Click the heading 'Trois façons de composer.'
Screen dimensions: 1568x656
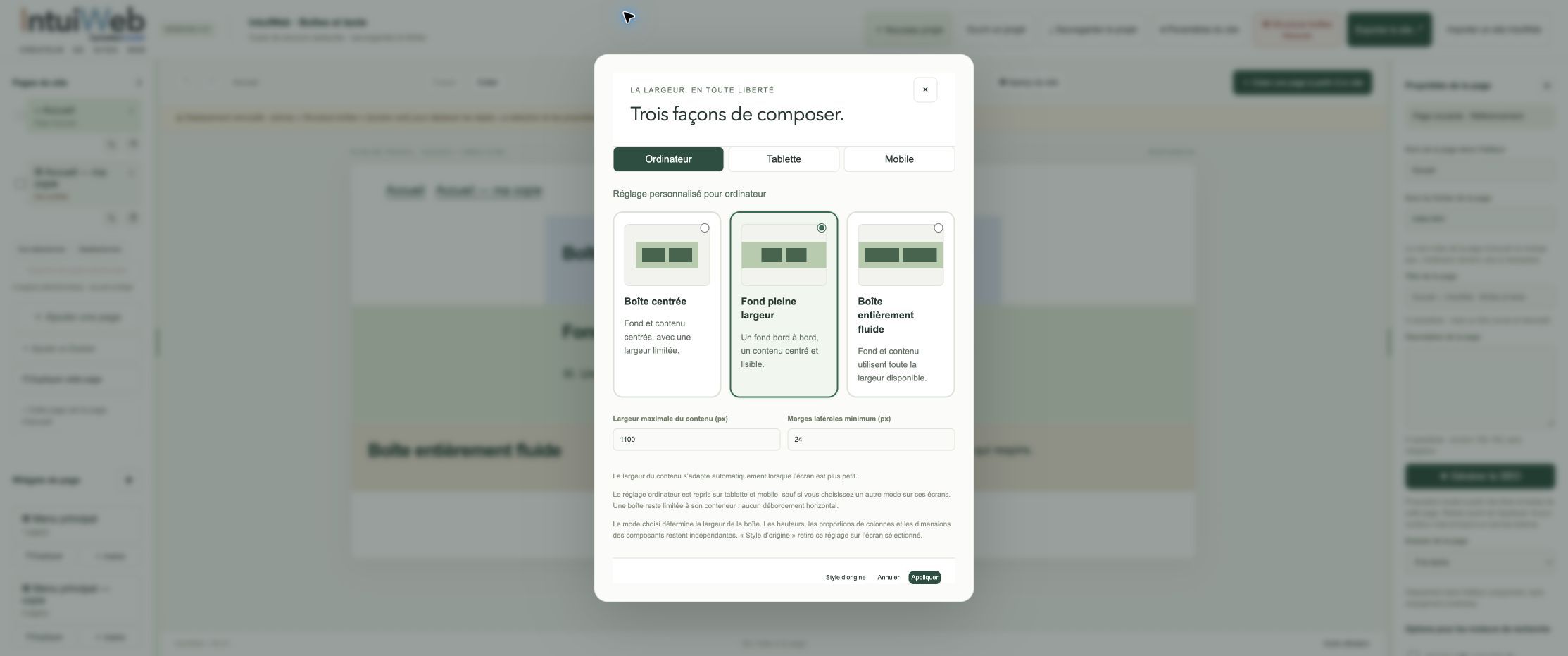736,114
